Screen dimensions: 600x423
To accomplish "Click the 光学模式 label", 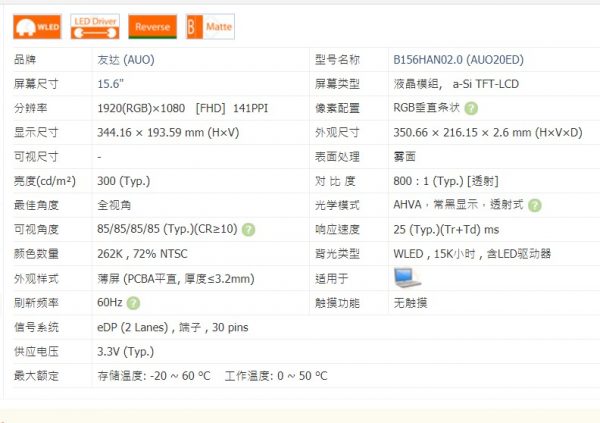I will tap(337, 205).
